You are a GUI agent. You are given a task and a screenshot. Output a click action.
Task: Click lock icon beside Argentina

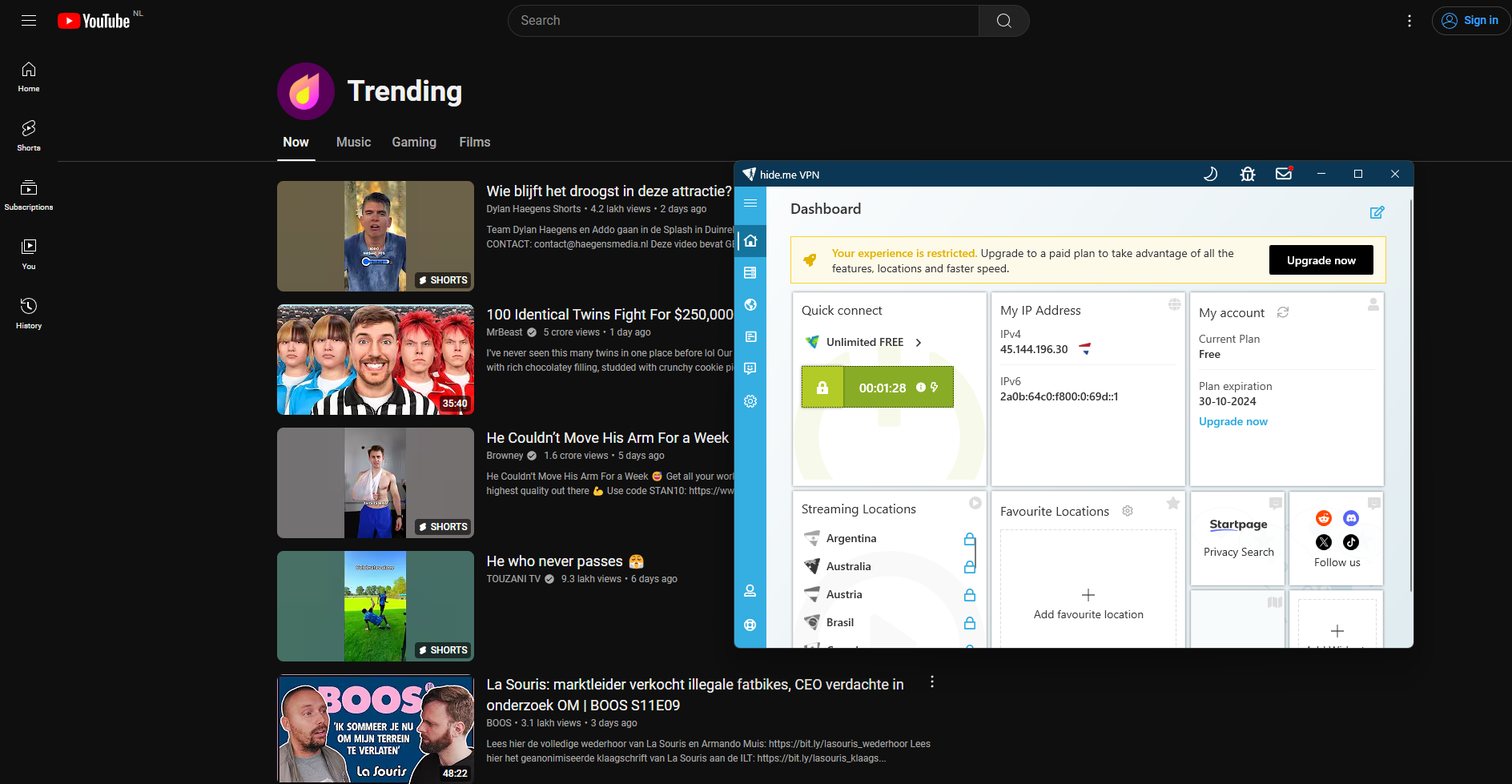point(970,539)
